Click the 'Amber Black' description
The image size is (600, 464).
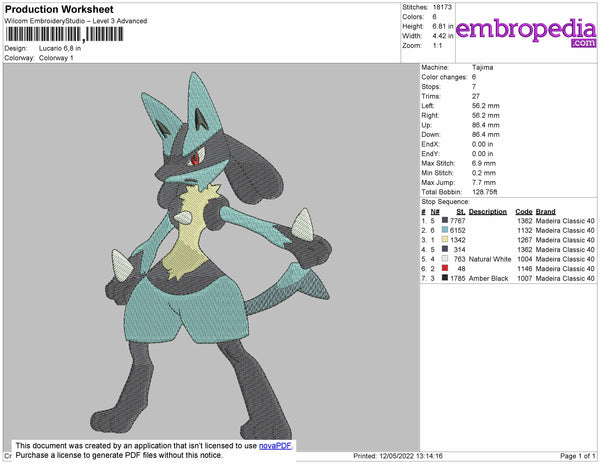(488, 278)
